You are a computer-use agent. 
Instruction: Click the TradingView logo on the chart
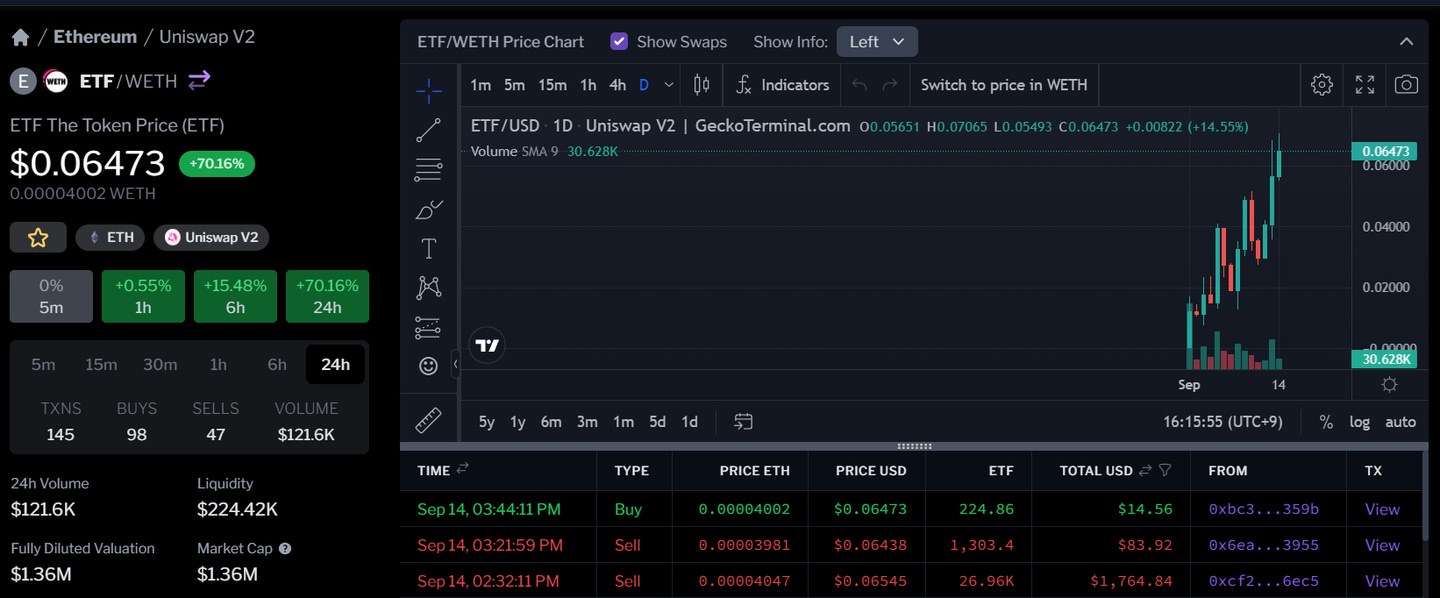pos(487,346)
